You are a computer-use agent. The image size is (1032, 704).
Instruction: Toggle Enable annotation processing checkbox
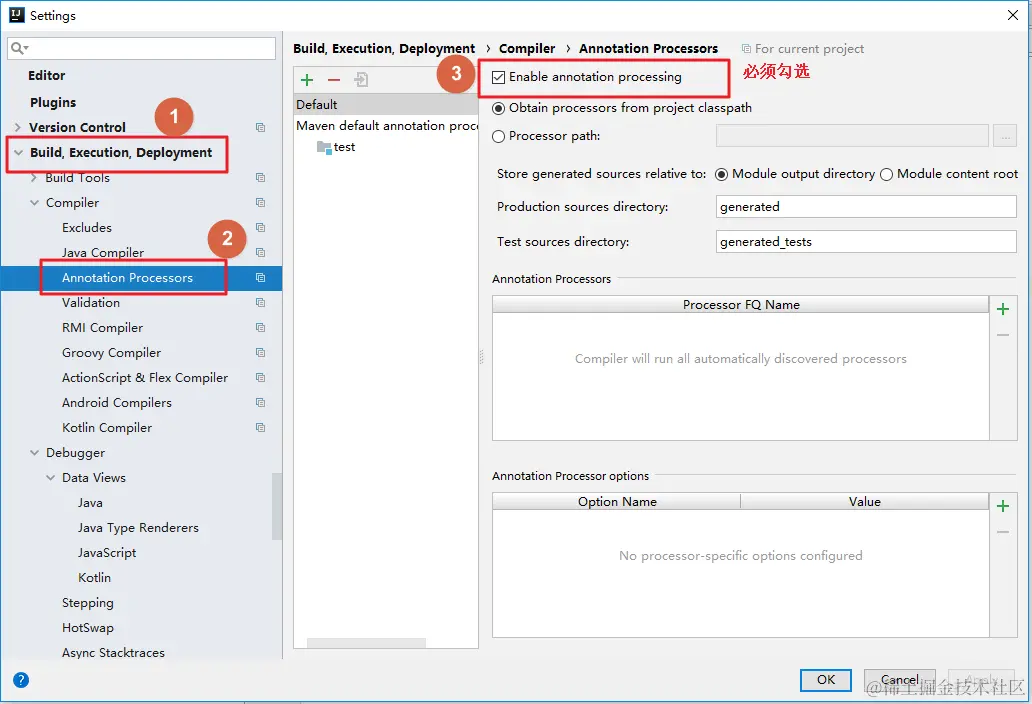pos(499,77)
